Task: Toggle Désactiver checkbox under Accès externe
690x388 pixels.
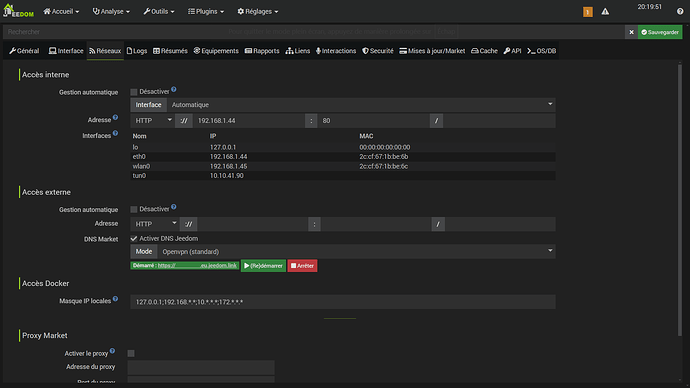Action: pos(134,209)
